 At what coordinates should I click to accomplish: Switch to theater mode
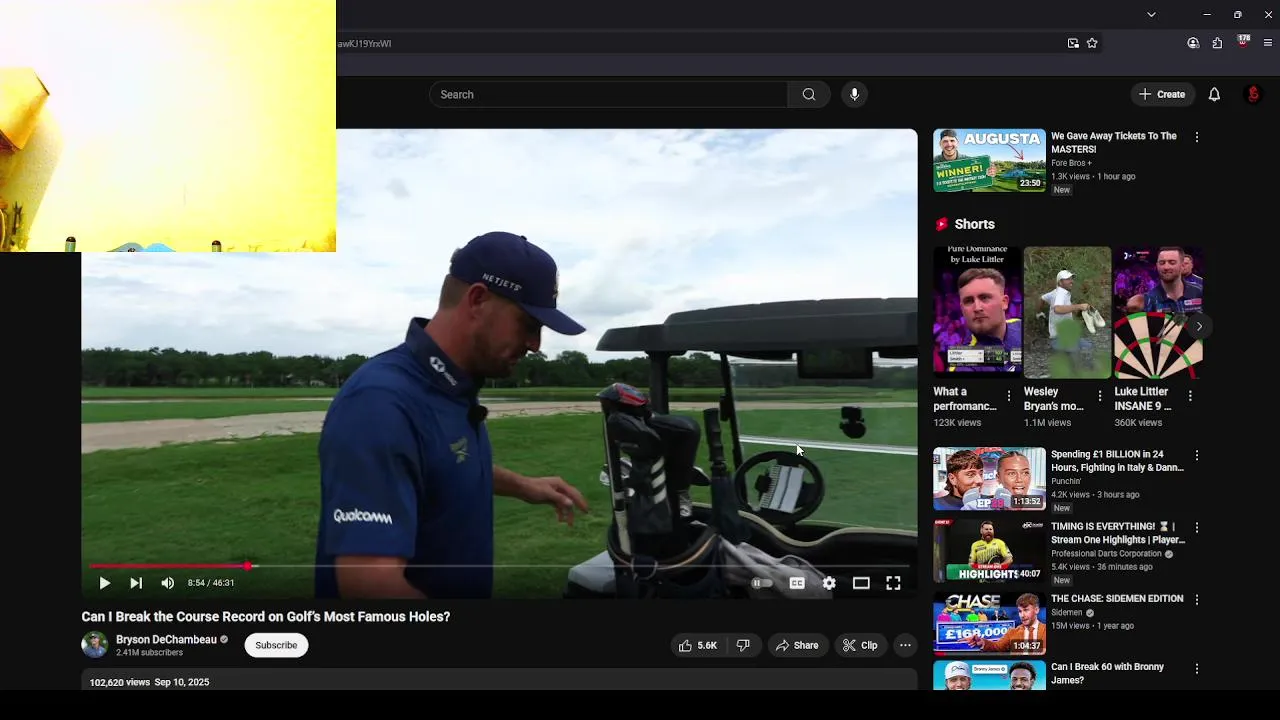(x=861, y=583)
